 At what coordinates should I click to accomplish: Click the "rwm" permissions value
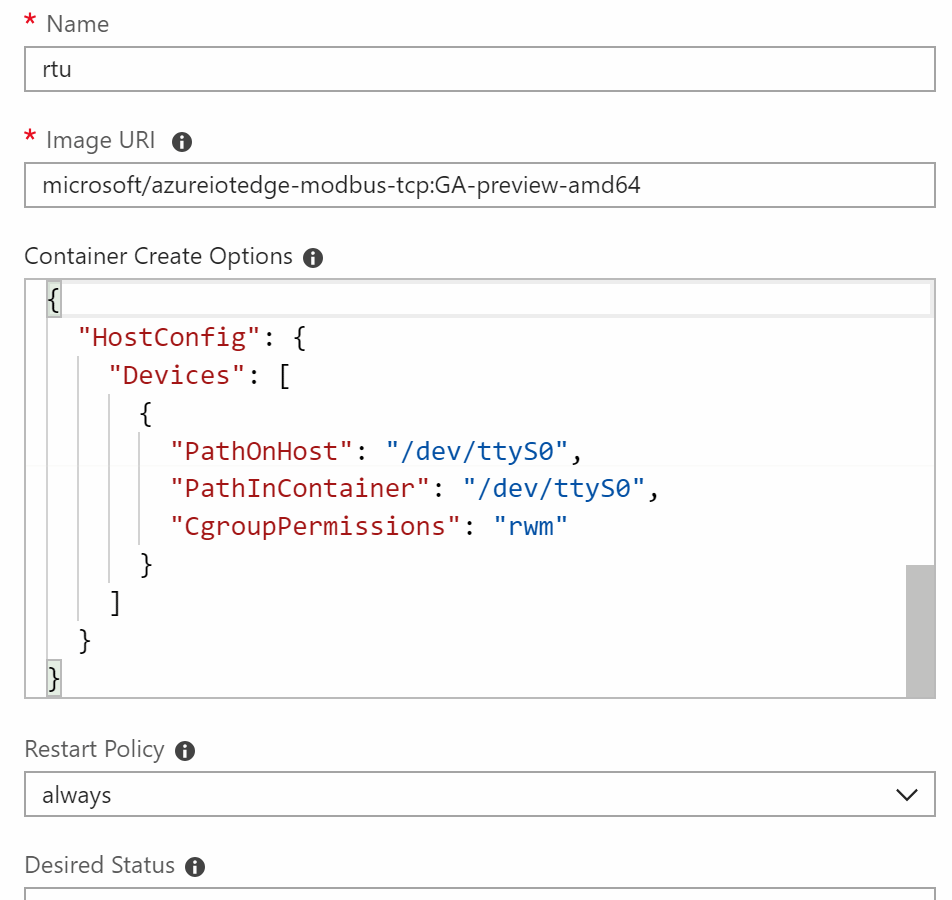[x=530, y=527]
